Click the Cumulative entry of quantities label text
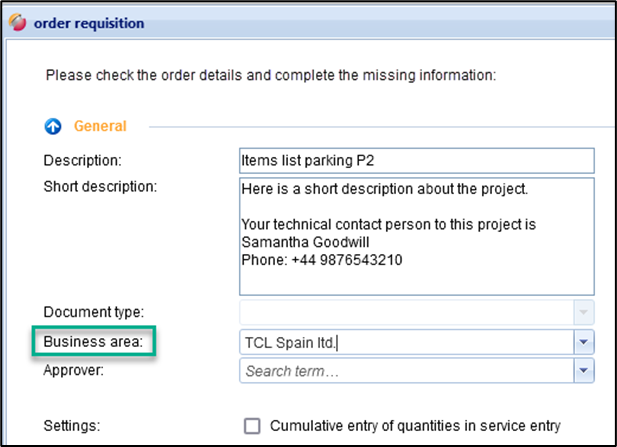This screenshot has height=447, width=617. coord(415,425)
